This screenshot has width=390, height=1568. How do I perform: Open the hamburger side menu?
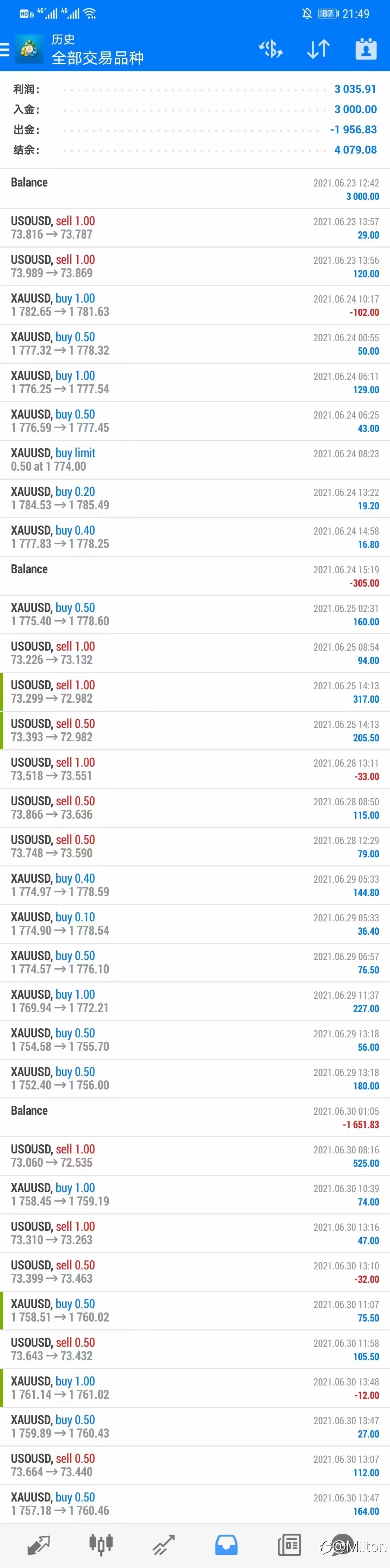pos(4,49)
